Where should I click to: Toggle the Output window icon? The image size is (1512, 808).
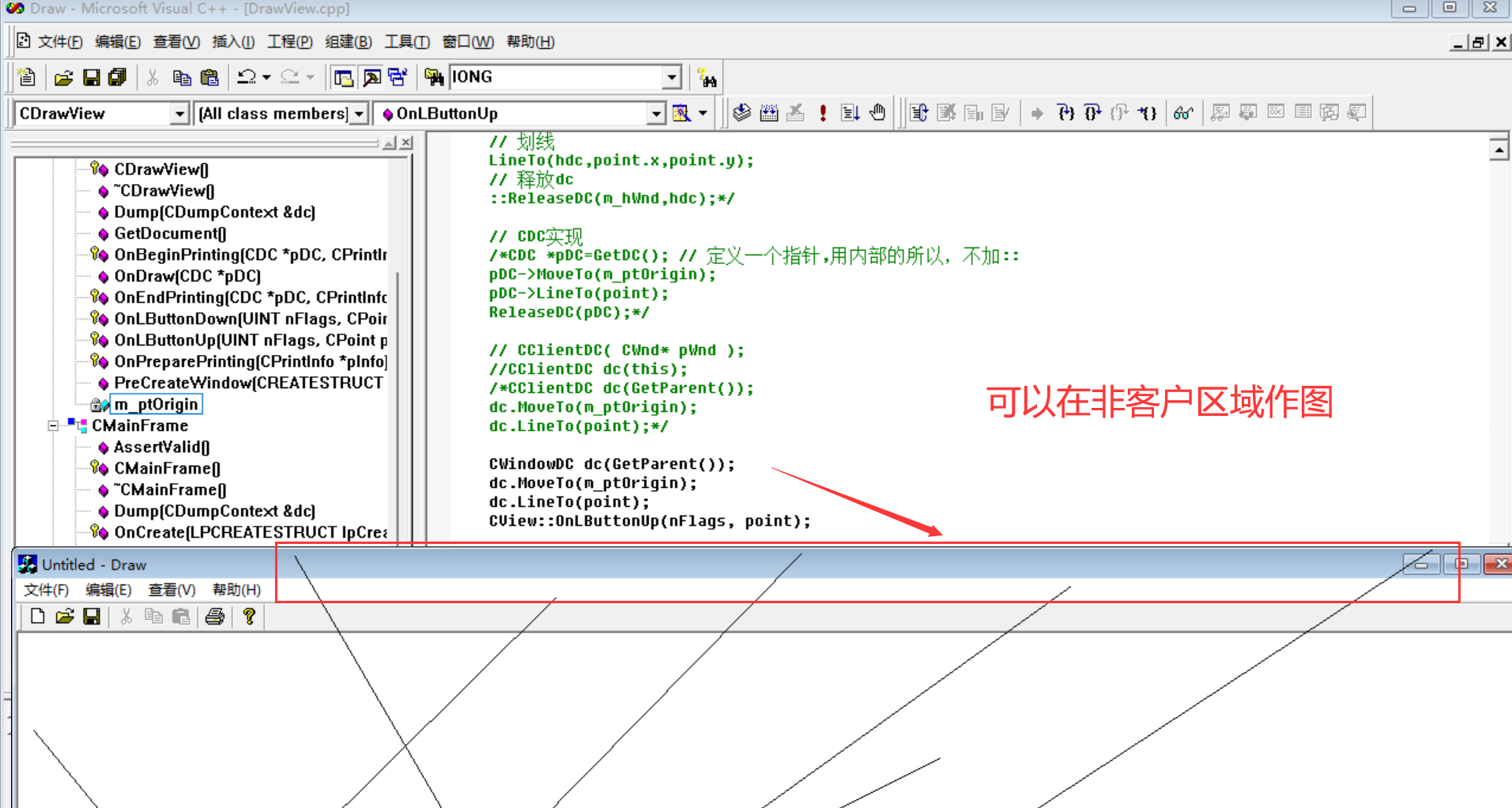(x=371, y=77)
